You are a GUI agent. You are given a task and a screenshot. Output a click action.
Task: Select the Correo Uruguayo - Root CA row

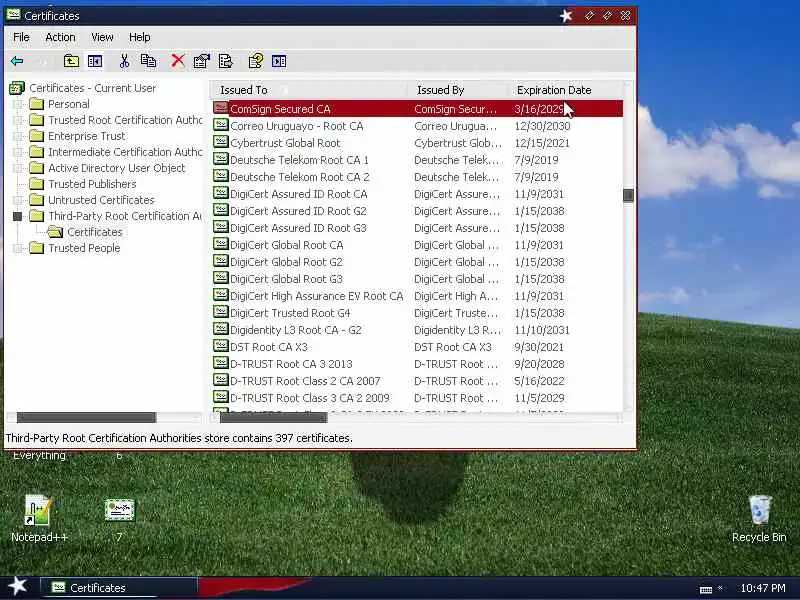(x=417, y=126)
